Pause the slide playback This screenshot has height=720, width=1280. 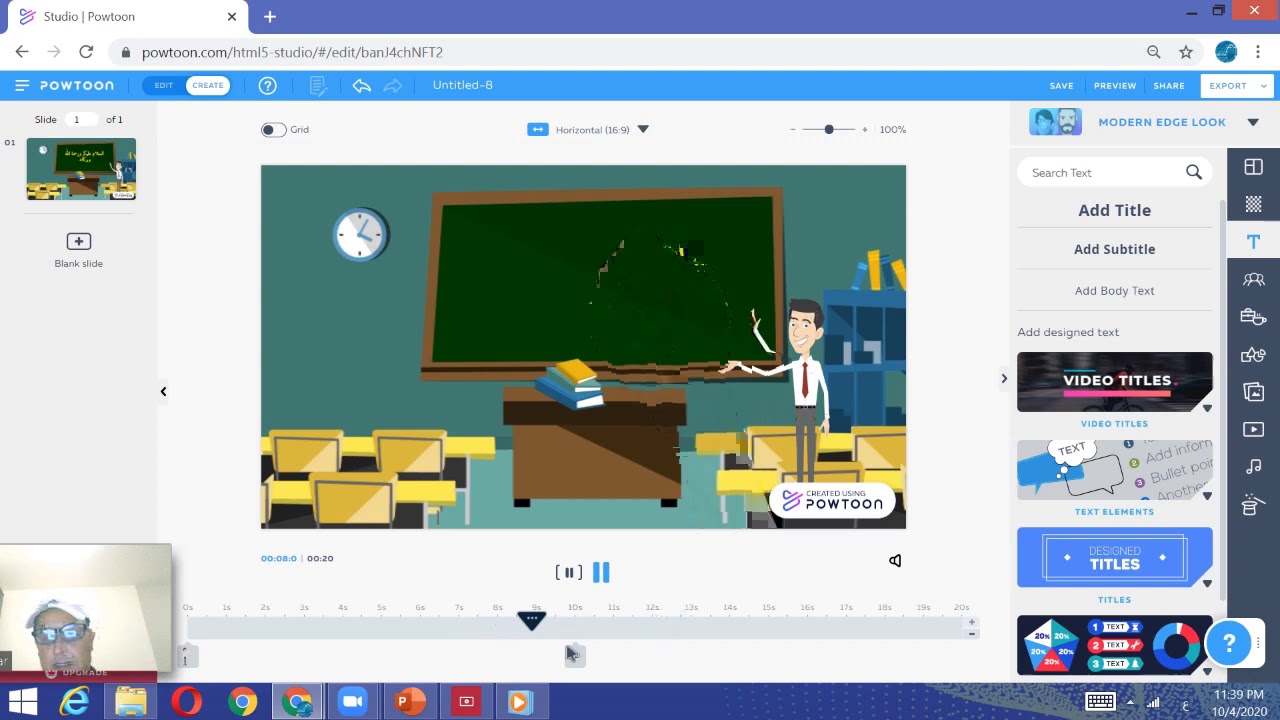[600, 572]
